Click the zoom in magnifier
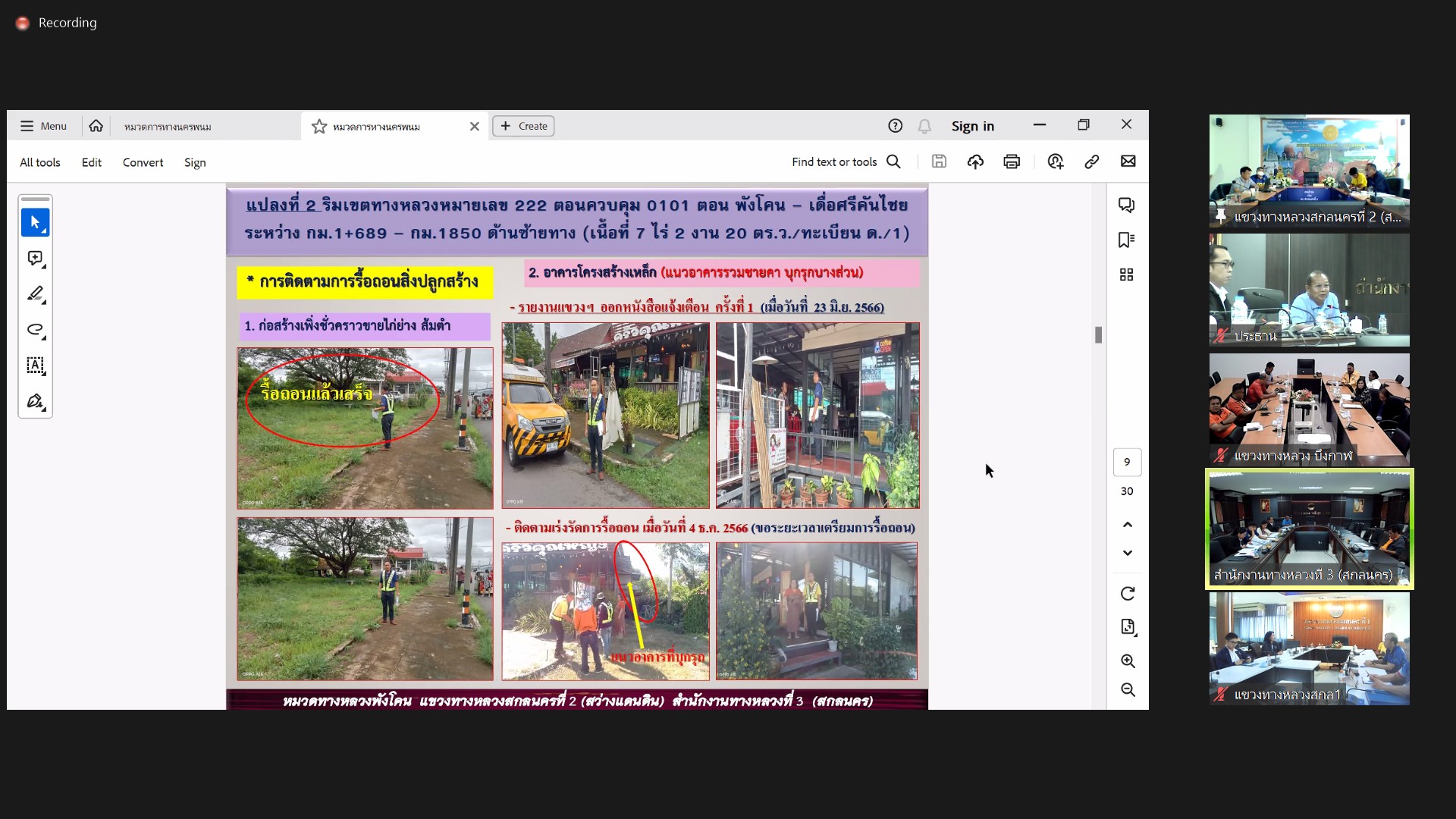The height and width of the screenshot is (819, 1456). (x=1128, y=661)
